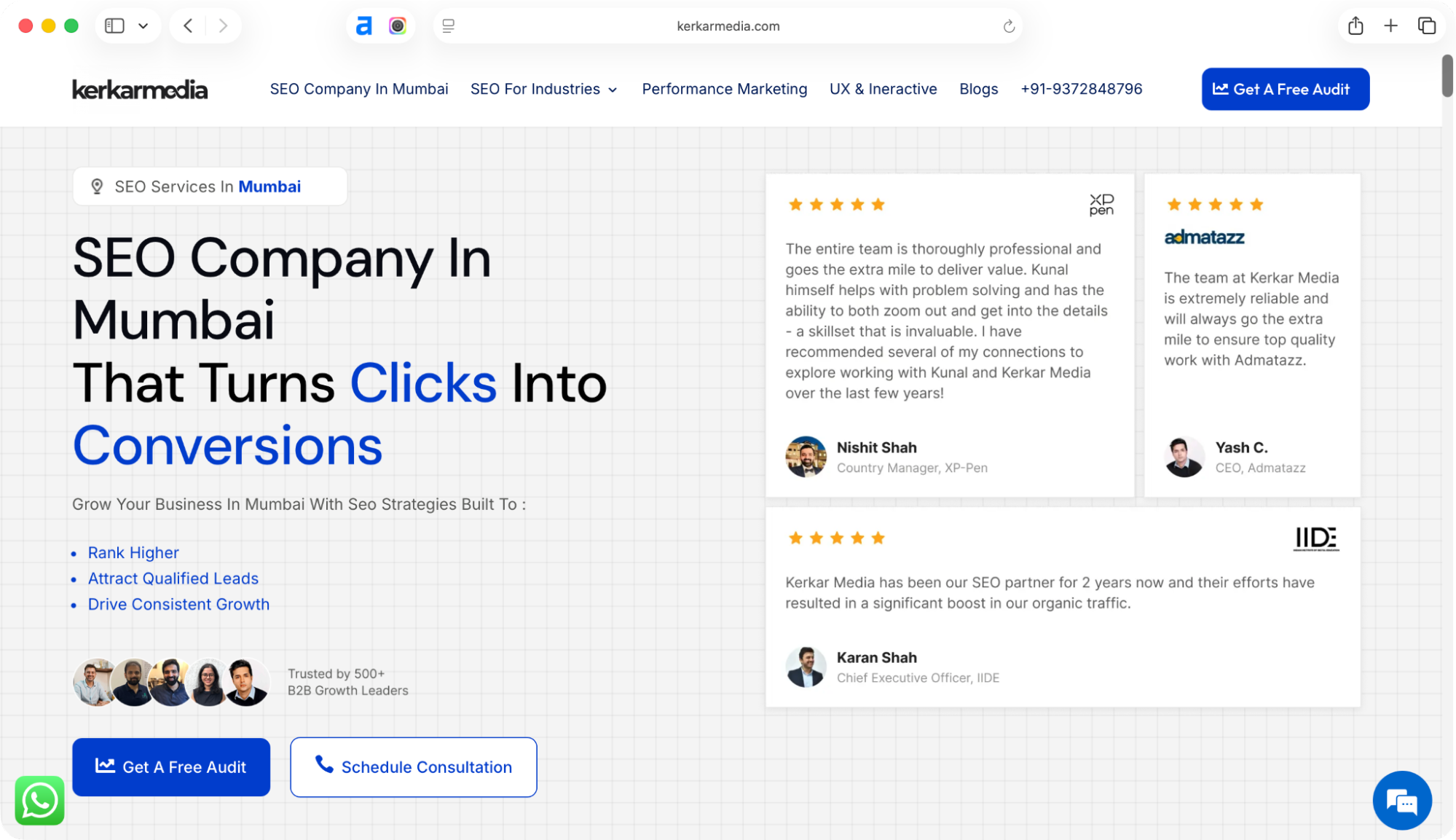Open a new tab with plus icon
This screenshot has width=1456, height=840.
coord(1390,26)
